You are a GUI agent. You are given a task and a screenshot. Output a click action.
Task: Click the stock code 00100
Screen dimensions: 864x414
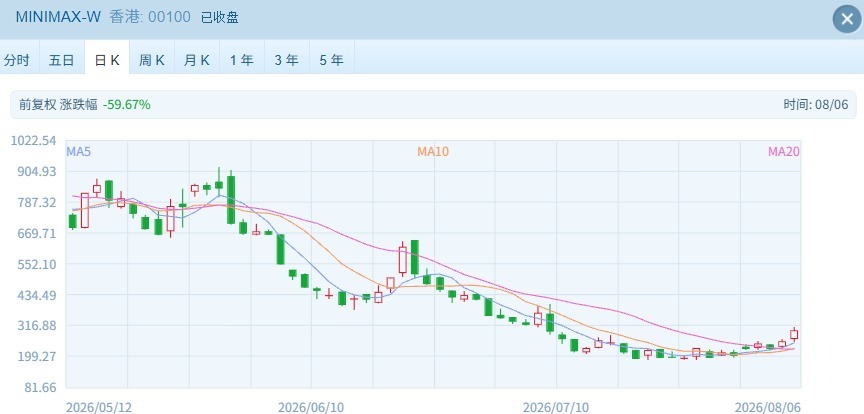point(169,17)
